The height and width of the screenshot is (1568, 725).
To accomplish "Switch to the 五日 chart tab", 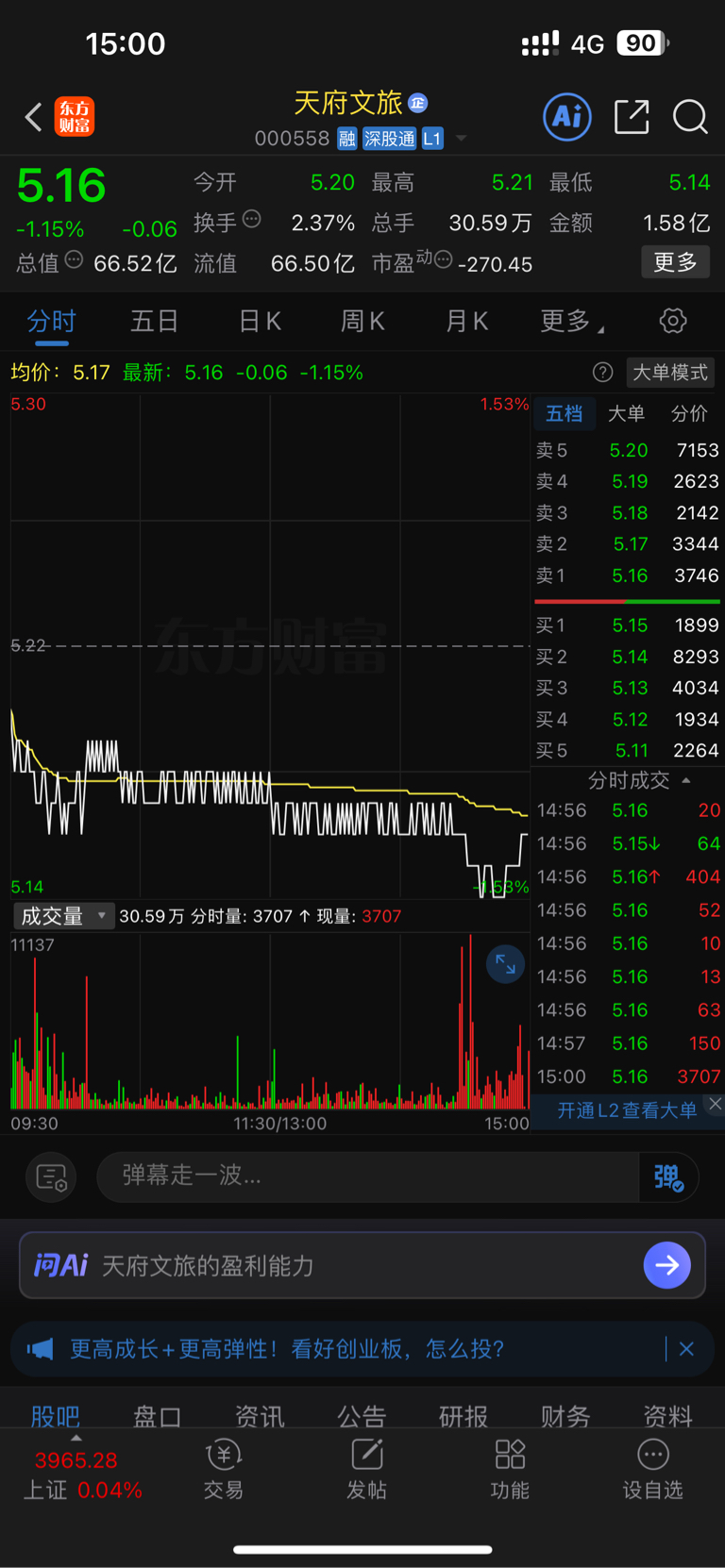I will pyautogui.click(x=154, y=322).
